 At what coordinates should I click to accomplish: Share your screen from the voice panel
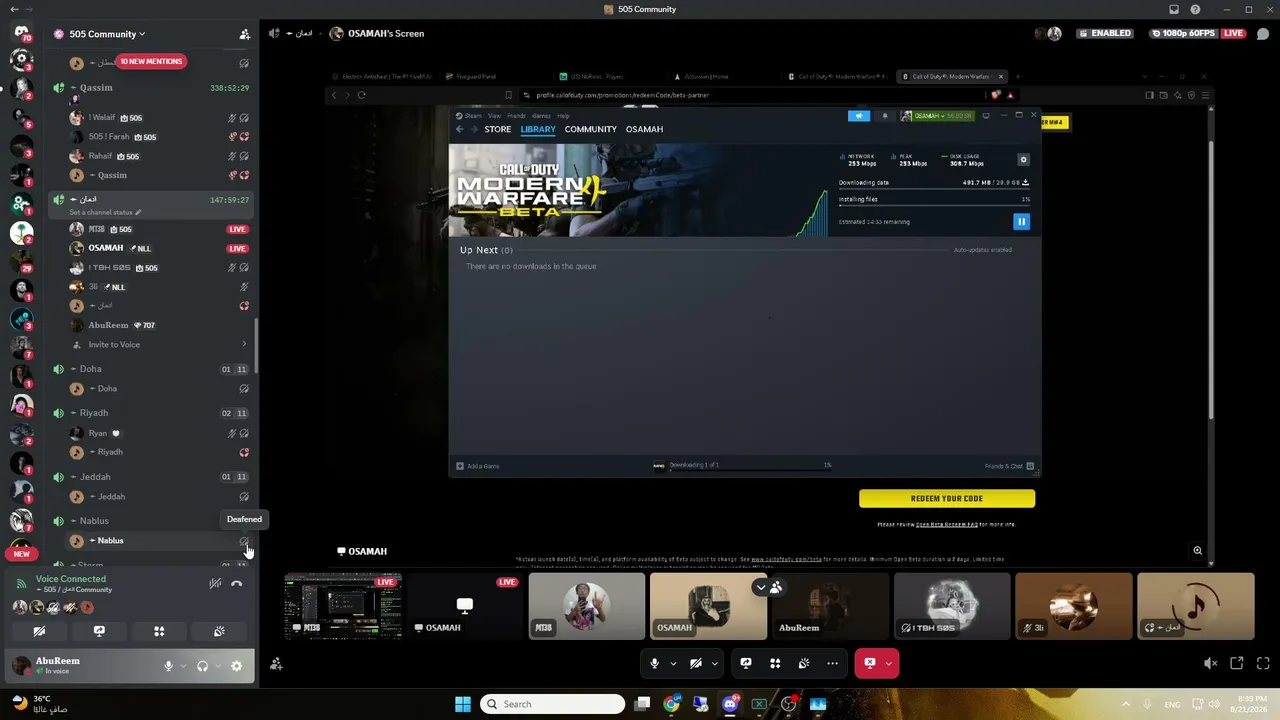point(99,631)
